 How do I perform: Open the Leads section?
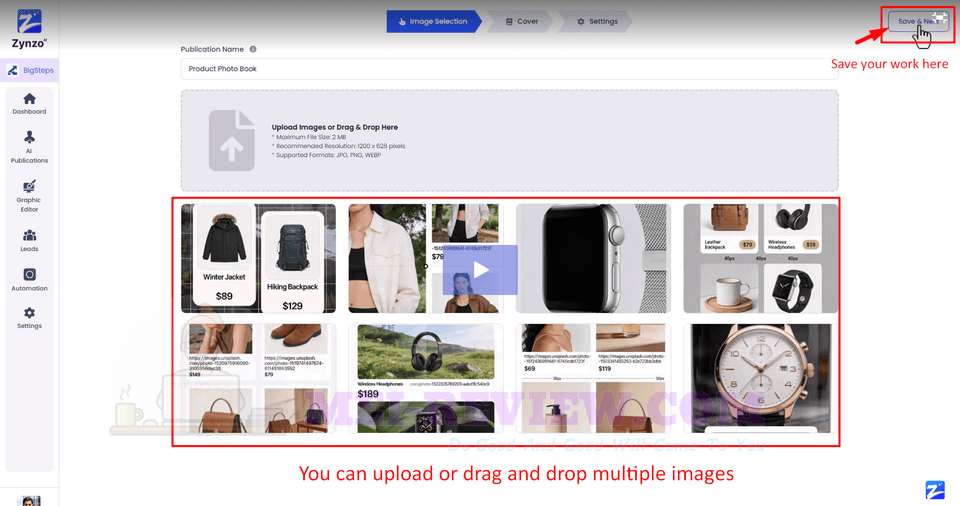pyautogui.click(x=29, y=241)
